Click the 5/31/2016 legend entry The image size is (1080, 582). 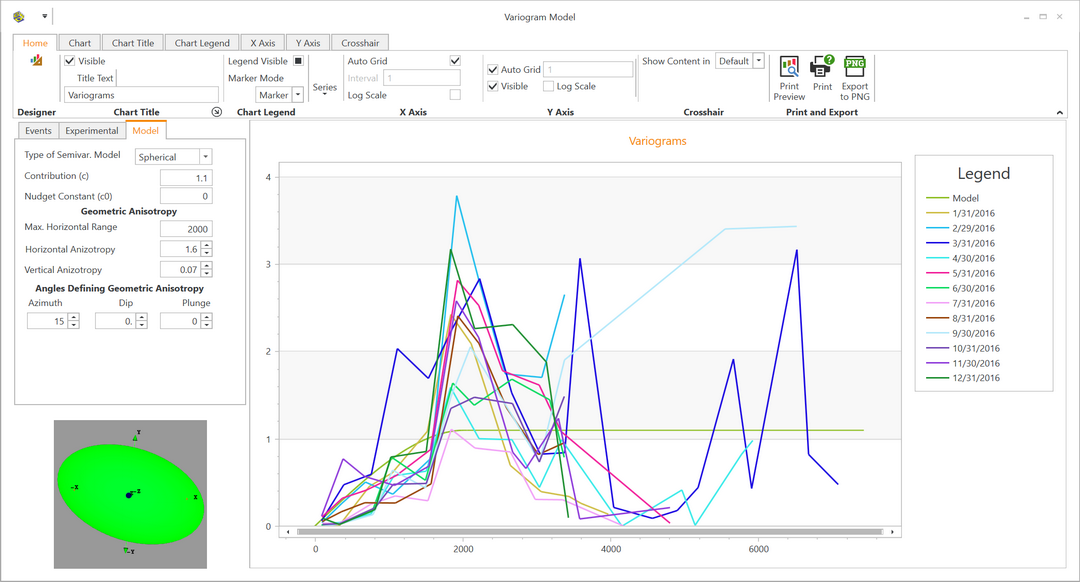(960, 273)
